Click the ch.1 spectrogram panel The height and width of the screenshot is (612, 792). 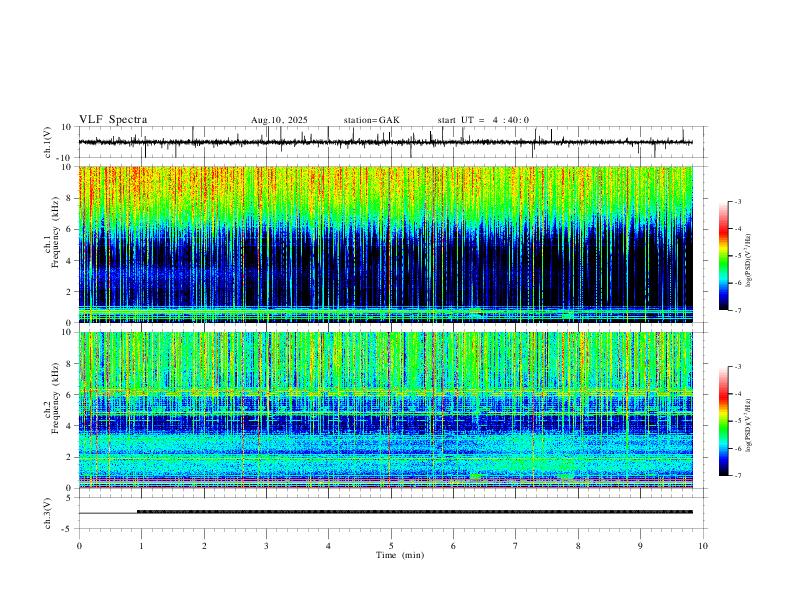pyautogui.click(x=386, y=244)
